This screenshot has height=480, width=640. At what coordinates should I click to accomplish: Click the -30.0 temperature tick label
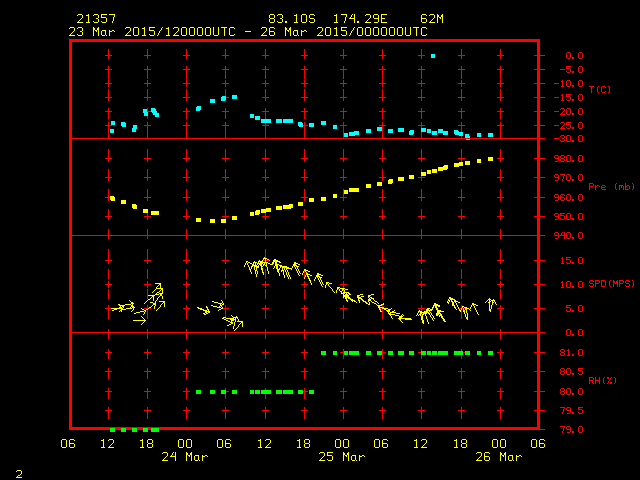(x=569, y=139)
